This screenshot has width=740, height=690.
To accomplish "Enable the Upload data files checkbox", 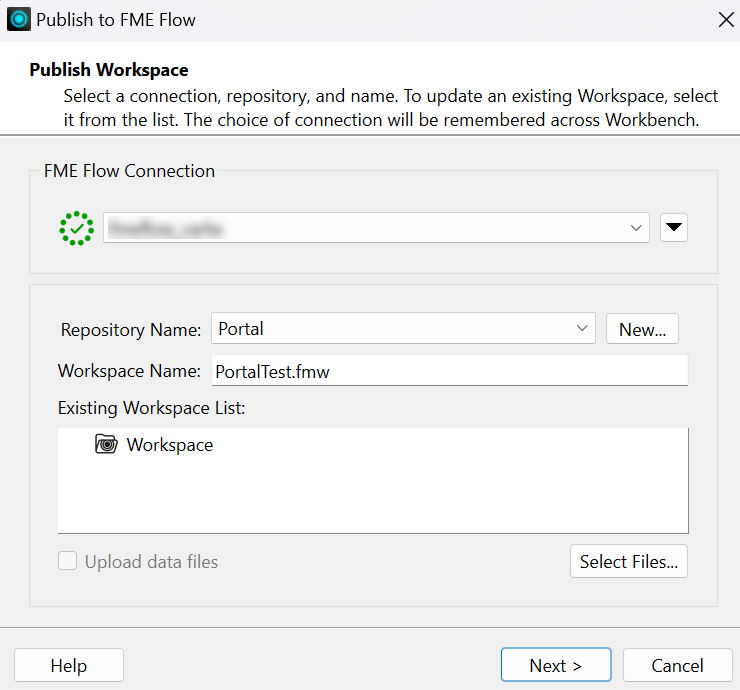I will pyautogui.click(x=67, y=561).
